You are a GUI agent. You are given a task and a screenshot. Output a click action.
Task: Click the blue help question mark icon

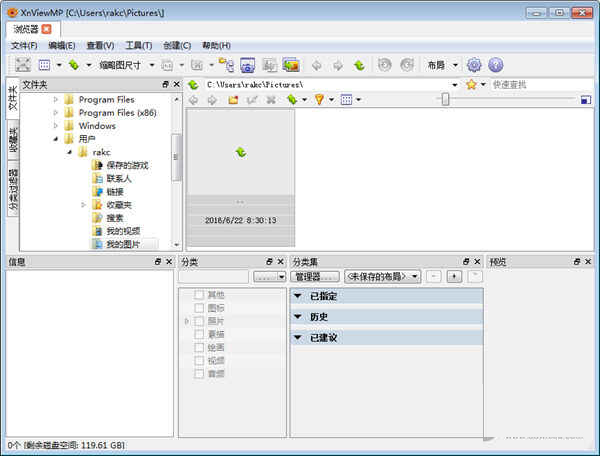coord(495,65)
